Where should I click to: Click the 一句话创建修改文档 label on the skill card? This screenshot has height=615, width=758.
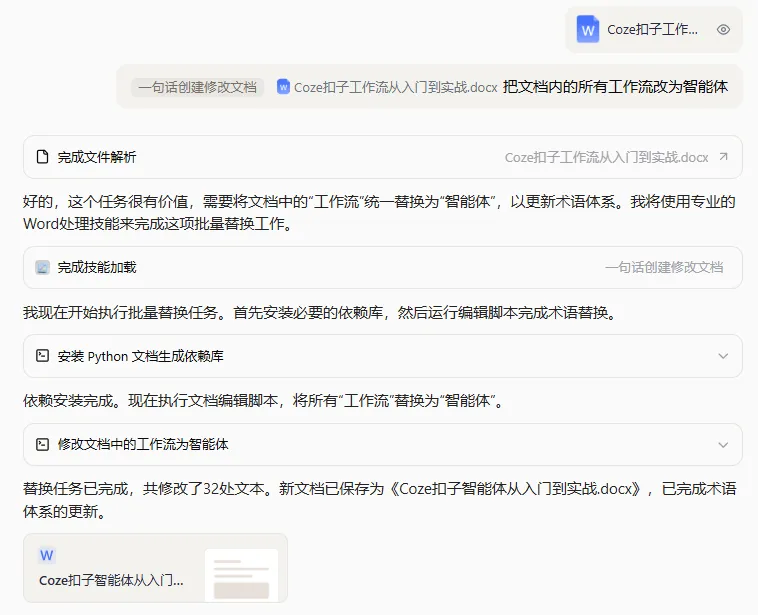click(664, 267)
